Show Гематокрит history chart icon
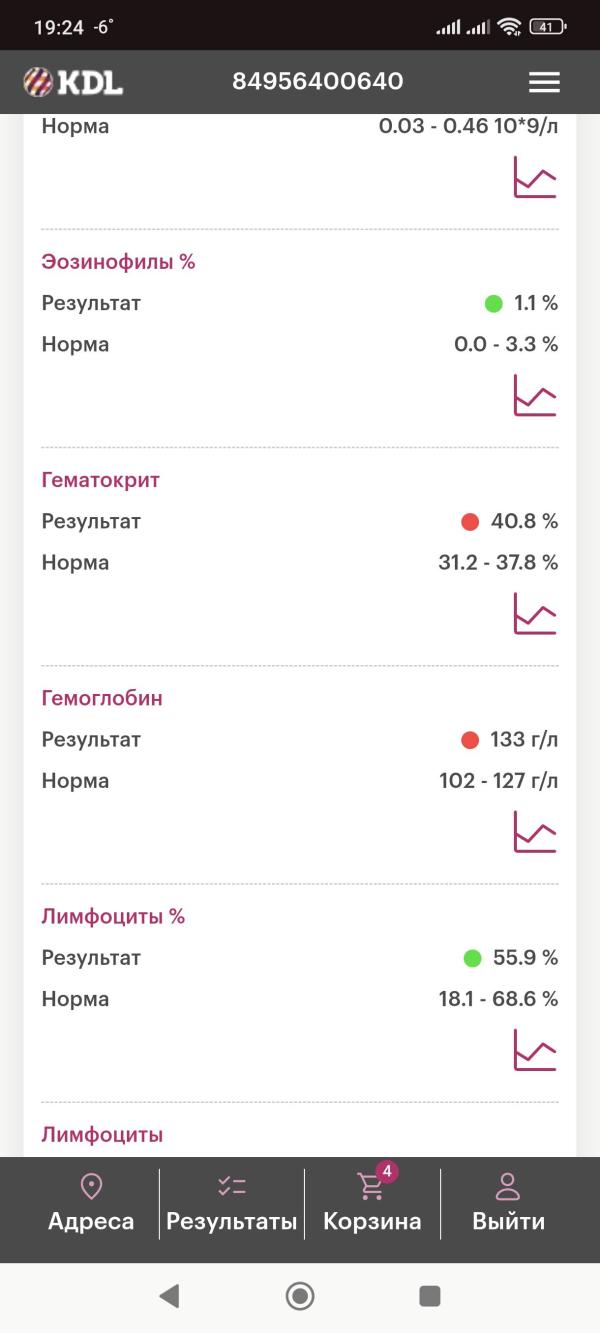The image size is (600, 1333). point(535,613)
